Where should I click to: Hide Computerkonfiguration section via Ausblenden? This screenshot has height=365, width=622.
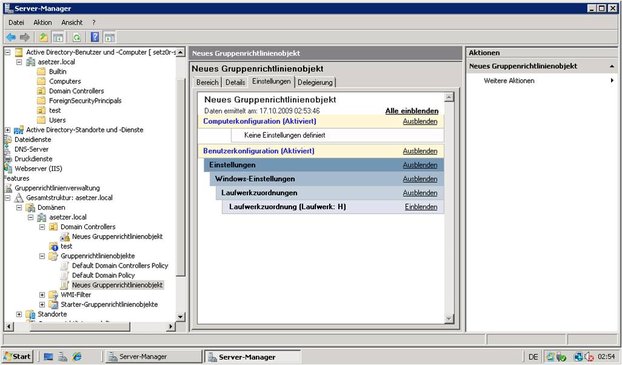coord(420,121)
